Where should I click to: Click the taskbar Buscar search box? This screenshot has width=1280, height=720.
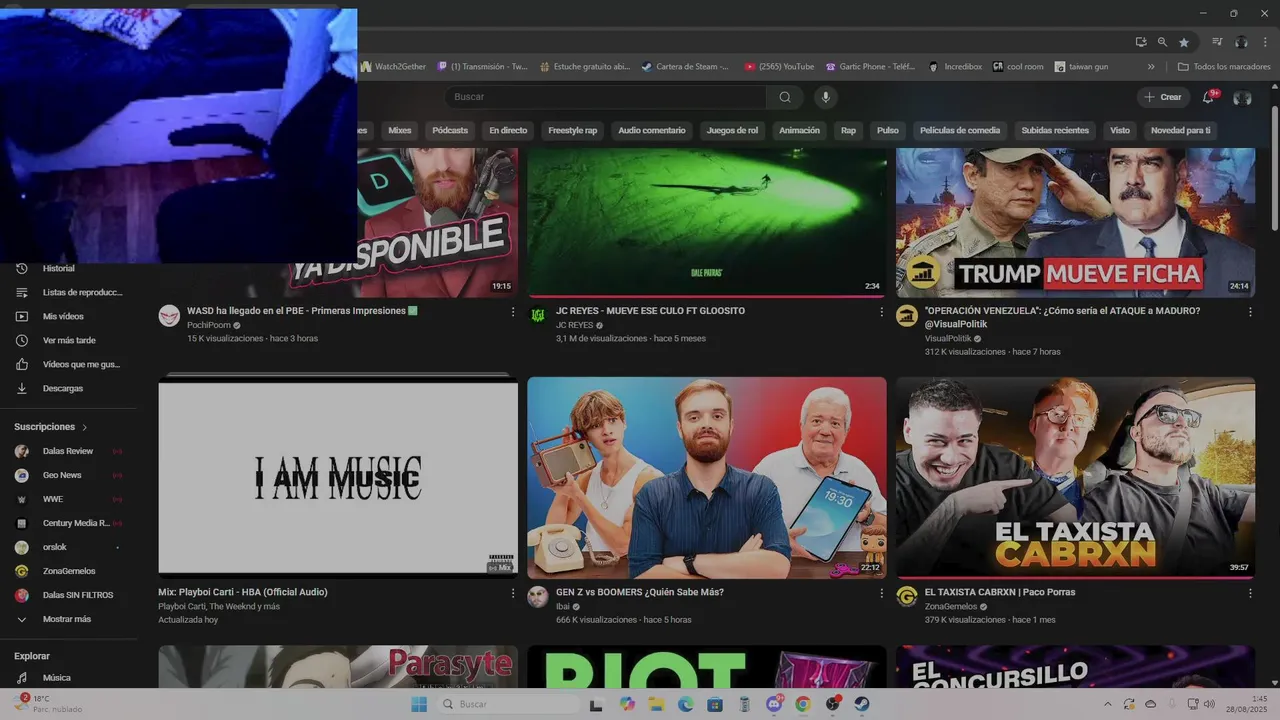click(x=508, y=704)
